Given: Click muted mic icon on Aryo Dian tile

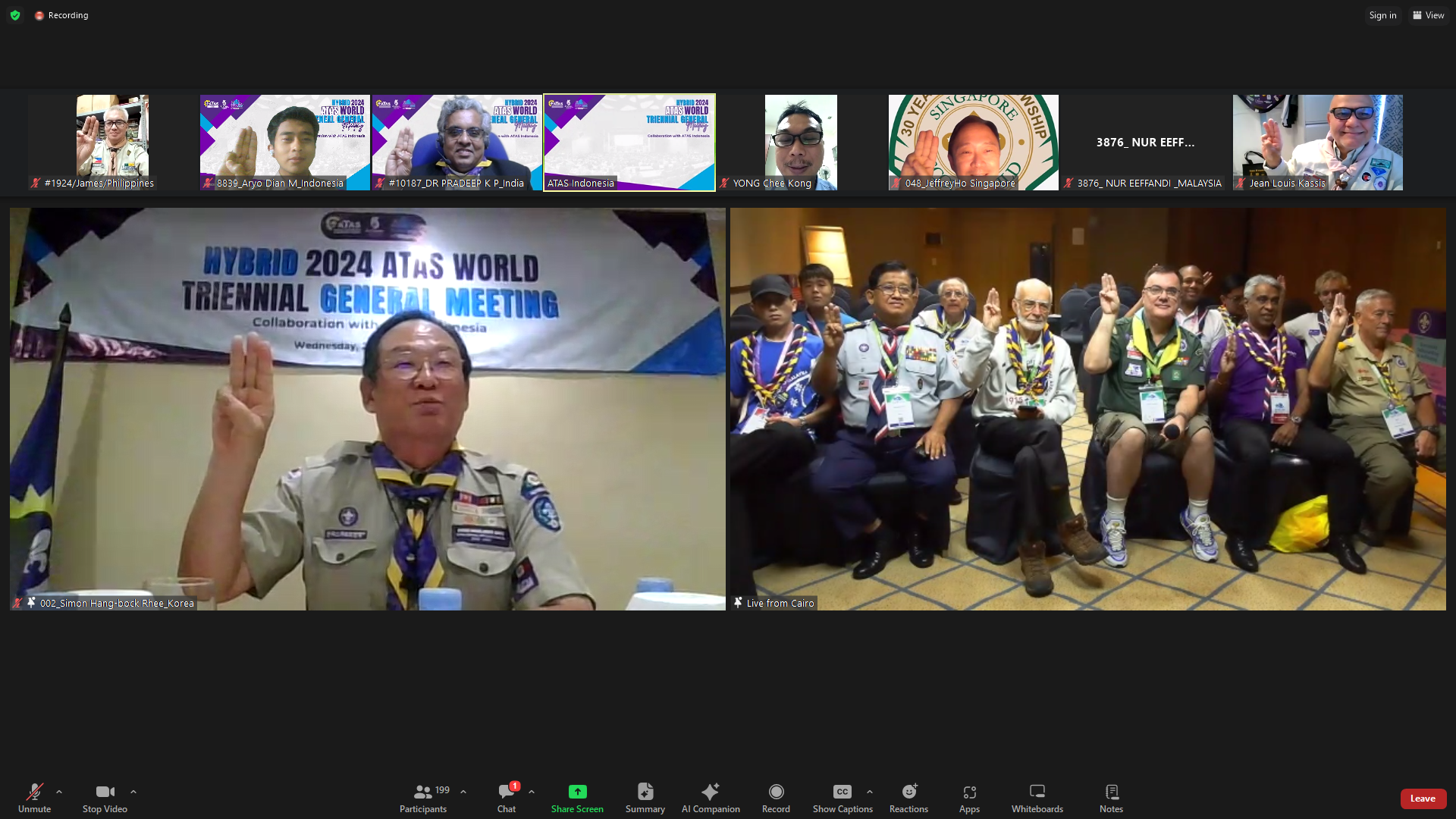Looking at the screenshot, I should pyautogui.click(x=208, y=183).
